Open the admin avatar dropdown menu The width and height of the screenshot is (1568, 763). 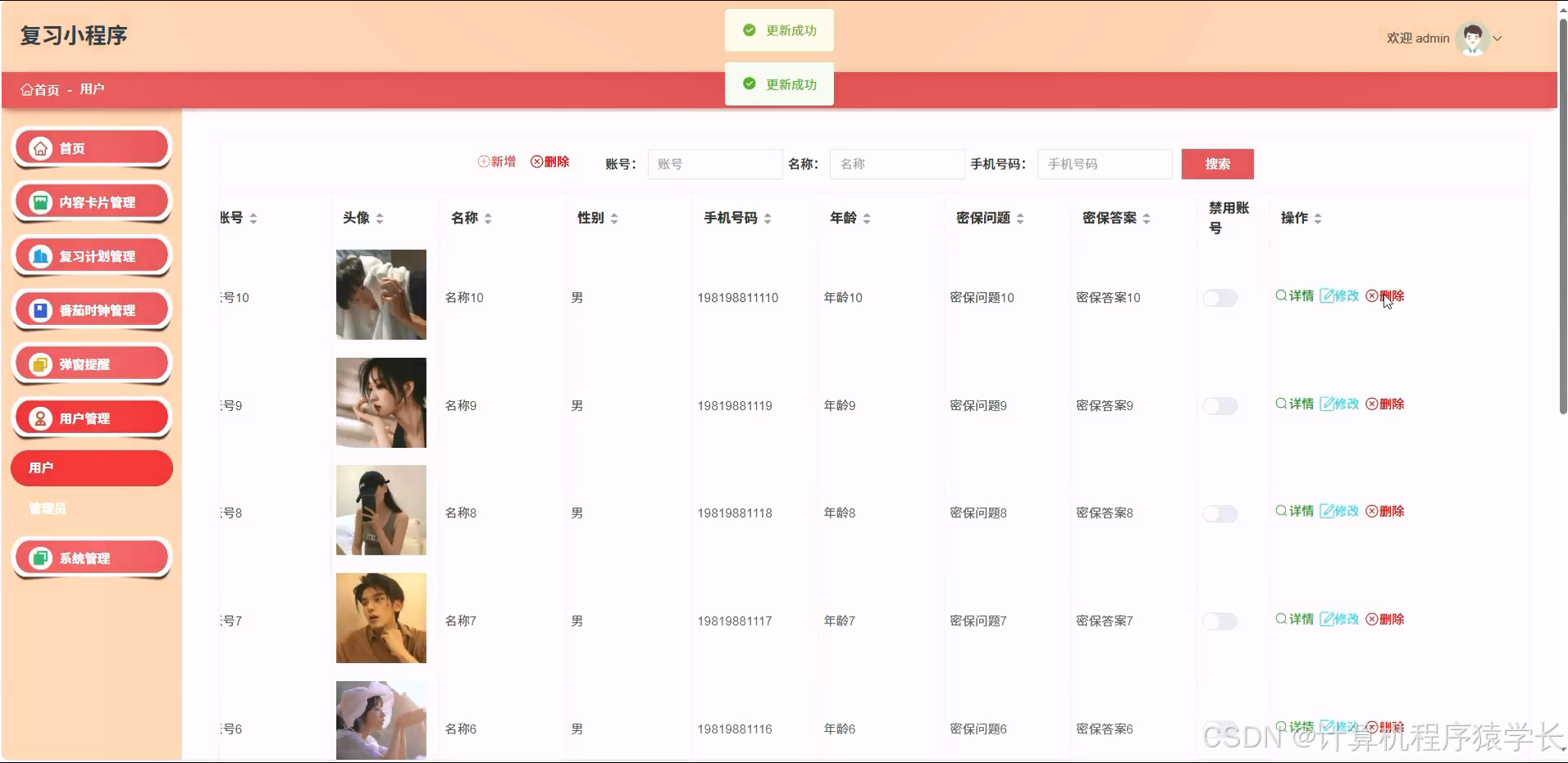(x=1472, y=38)
